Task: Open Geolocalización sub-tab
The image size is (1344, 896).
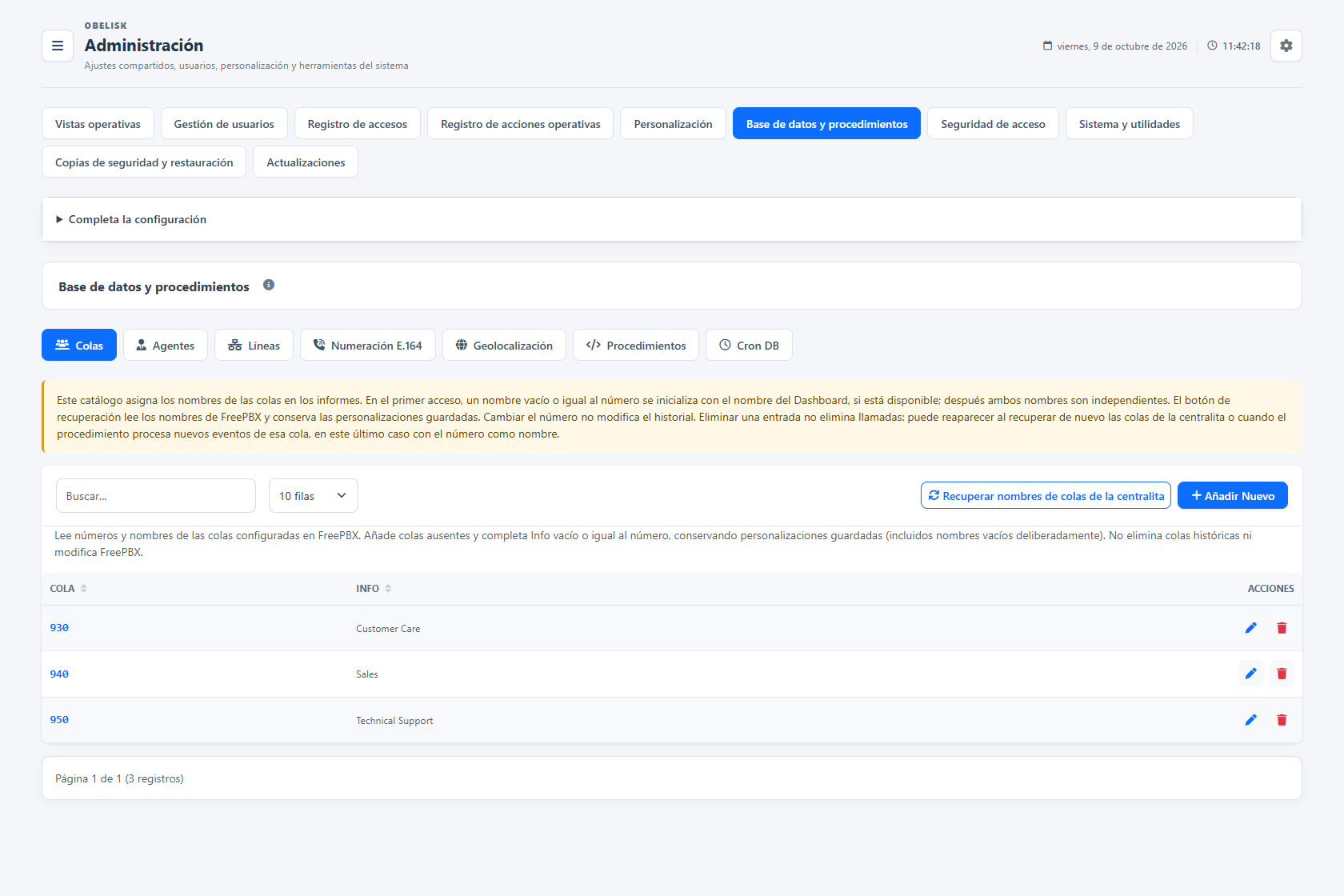Action: 504,345
